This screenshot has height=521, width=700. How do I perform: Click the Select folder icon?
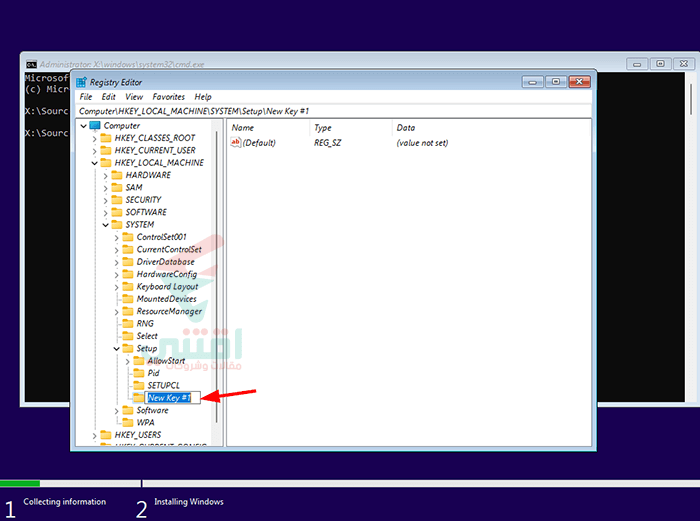128,336
